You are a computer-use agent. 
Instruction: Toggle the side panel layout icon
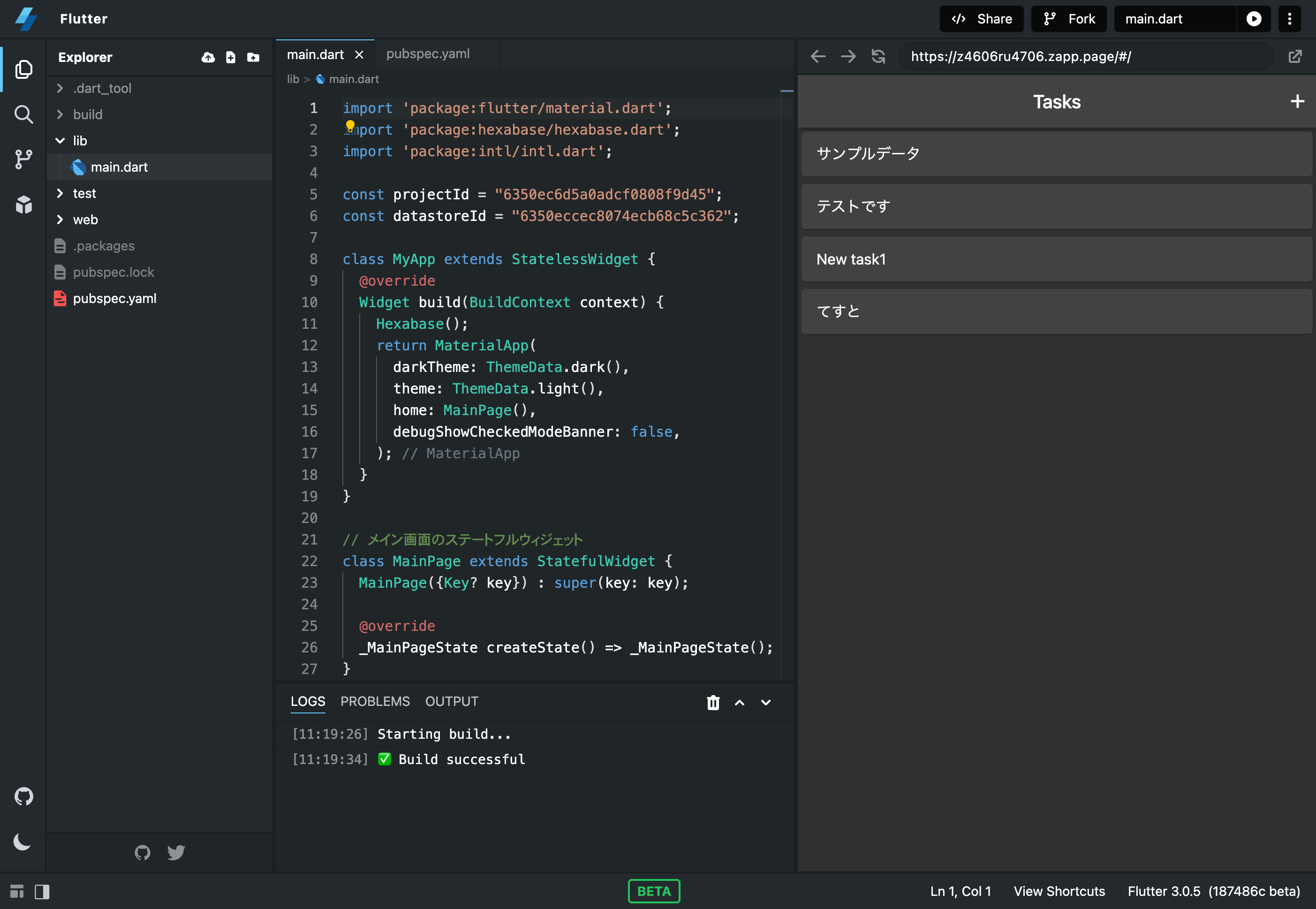[42, 891]
